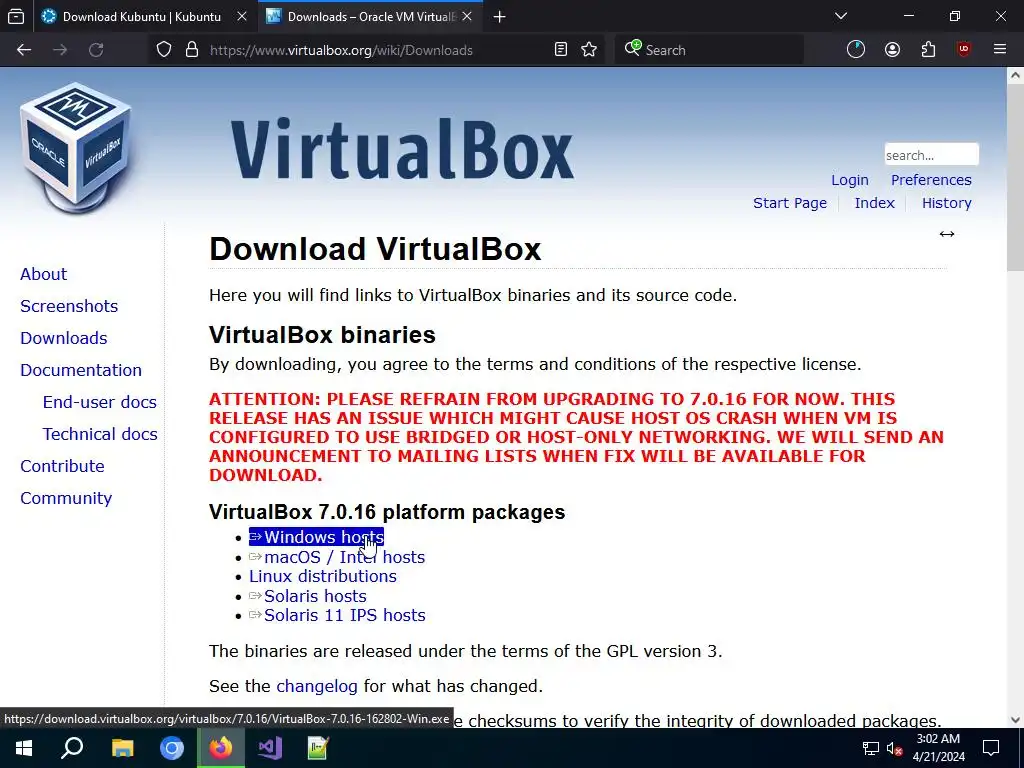Switch to the Download Kubuntu tab
Viewport: 1024px width, 768px height.
[x=142, y=17]
